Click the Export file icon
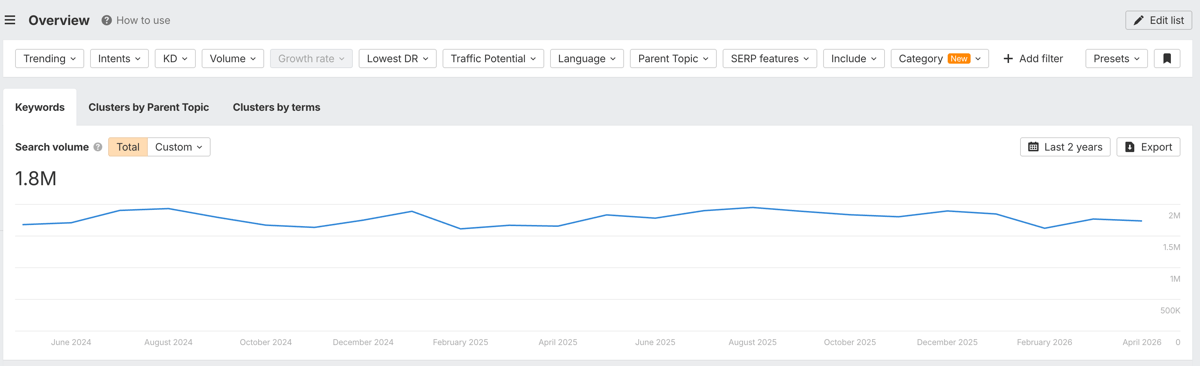Screen dimensions: 1200x366 click(1130, 147)
